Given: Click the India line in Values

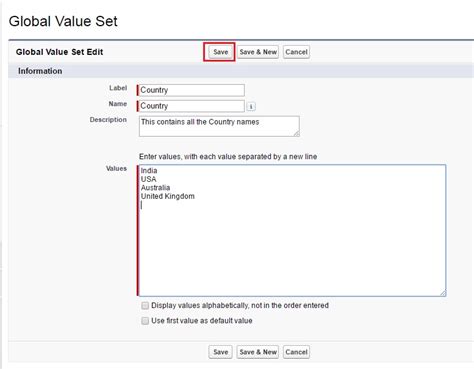Looking at the screenshot, I should [149, 171].
